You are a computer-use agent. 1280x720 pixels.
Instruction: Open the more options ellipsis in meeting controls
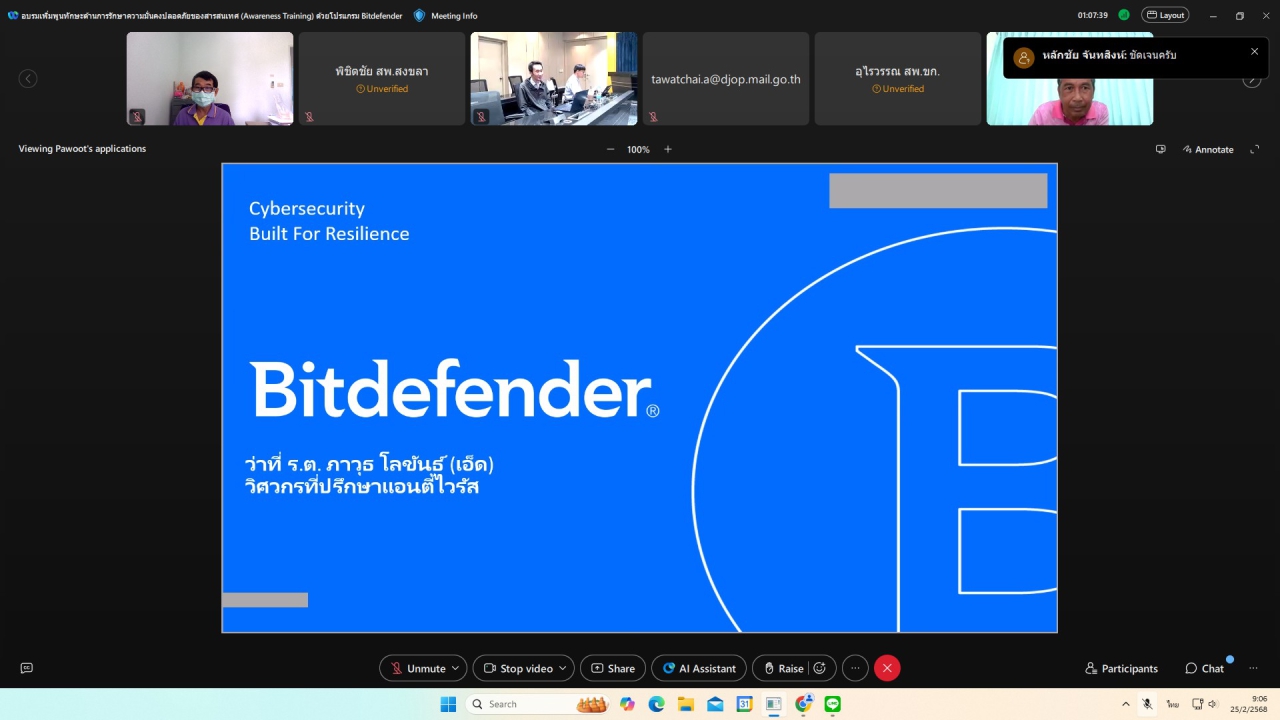(x=855, y=668)
